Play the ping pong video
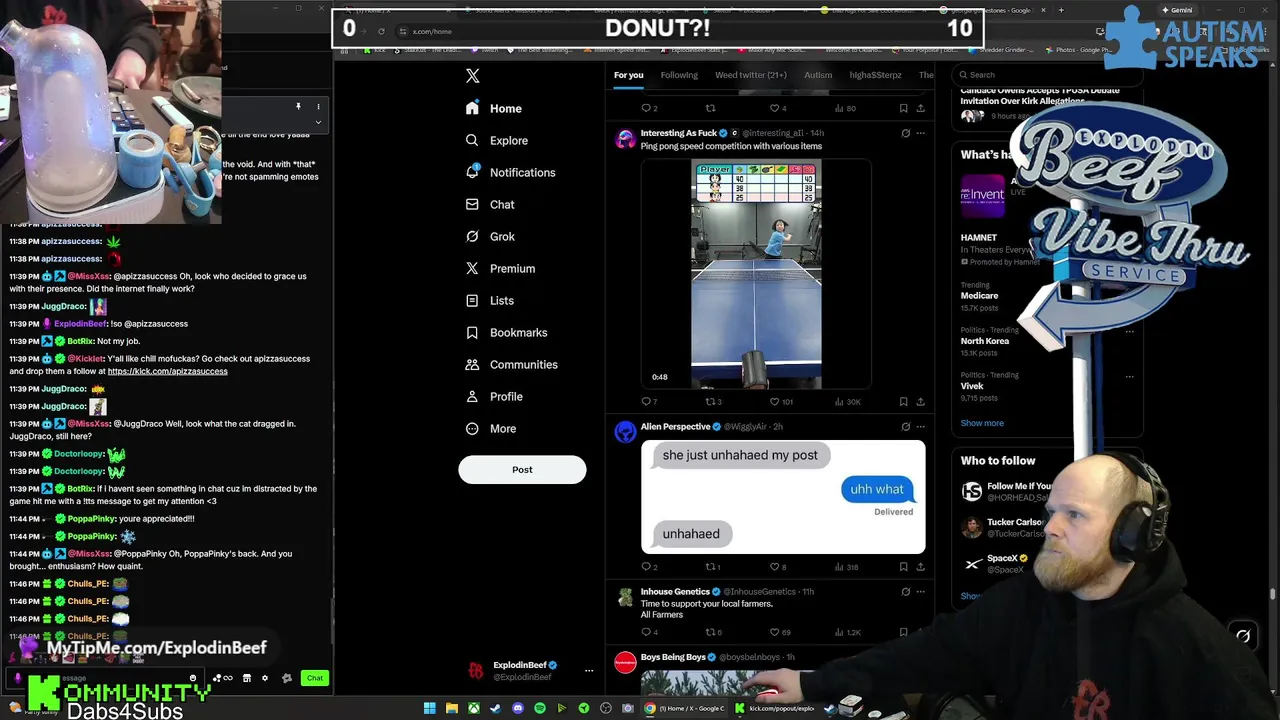The height and width of the screenshot is (720, 1280). [756, 275]
